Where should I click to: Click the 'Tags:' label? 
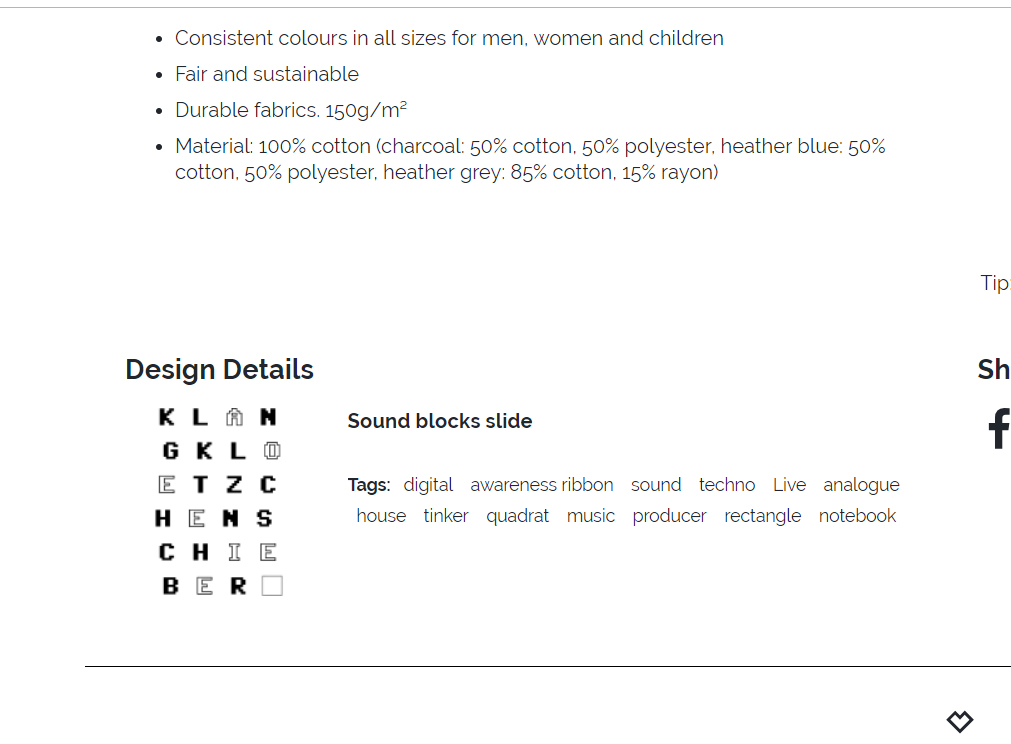[x=369, y=485]
